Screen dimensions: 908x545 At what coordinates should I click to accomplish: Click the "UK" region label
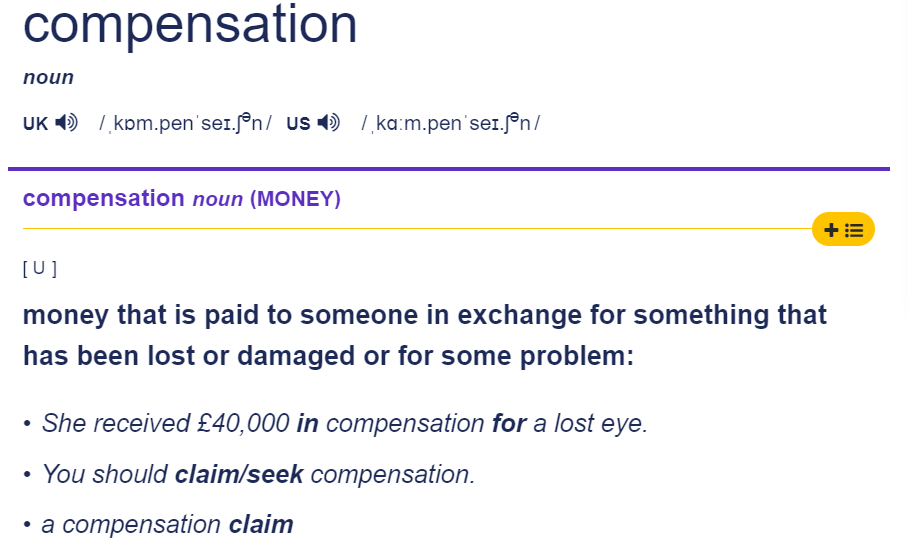[x=35, y=124]
